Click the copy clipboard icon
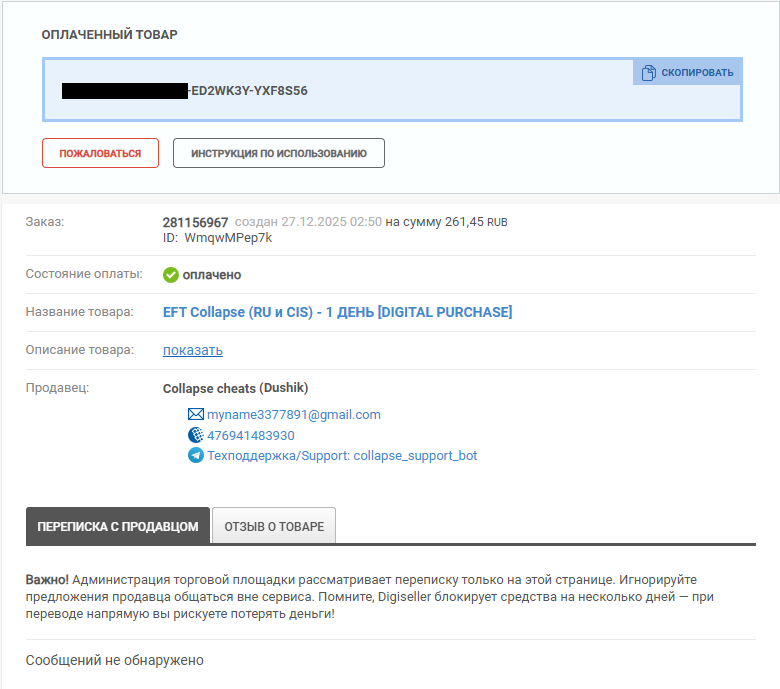Screen dimensions: 780x689 tap(648, 73)
